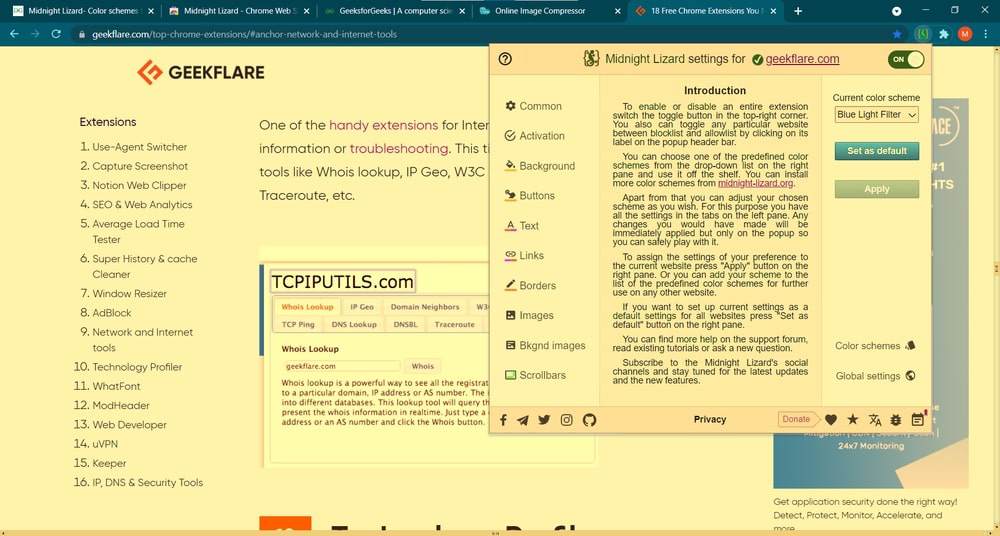Open Color schemes link in right pane
This screenshot has width=1000, height=536.
[x=875, y=346]
